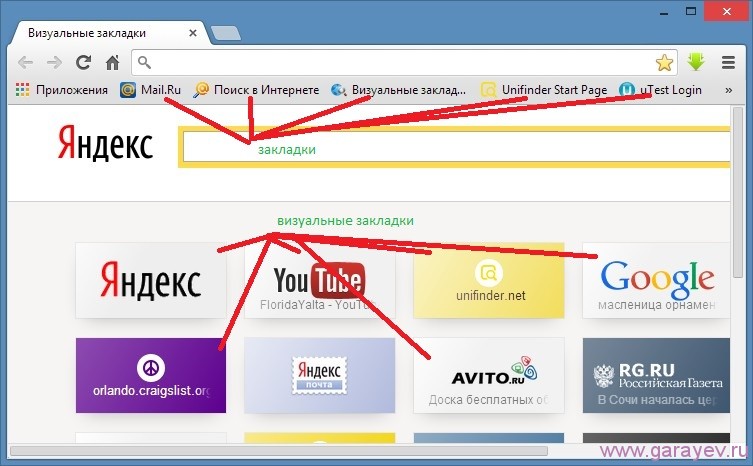
Task: Open a new tab
Action: pyautogui.click(x=226, y=33)
